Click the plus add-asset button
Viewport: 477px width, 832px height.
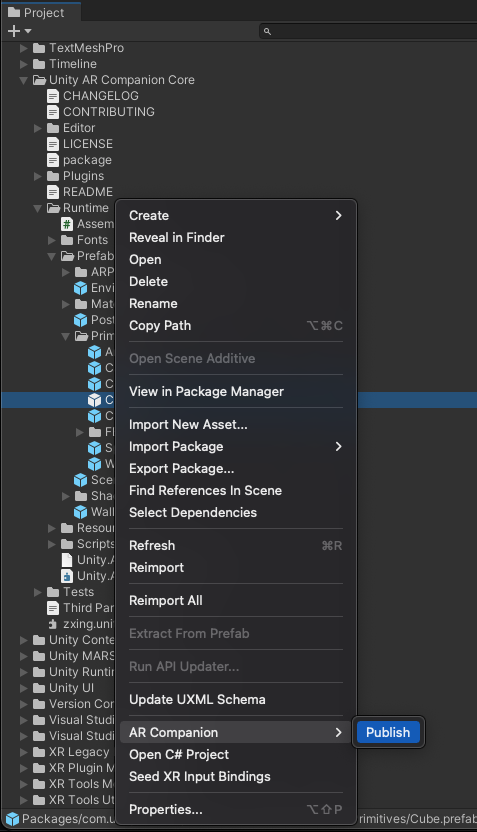point(14,31)
